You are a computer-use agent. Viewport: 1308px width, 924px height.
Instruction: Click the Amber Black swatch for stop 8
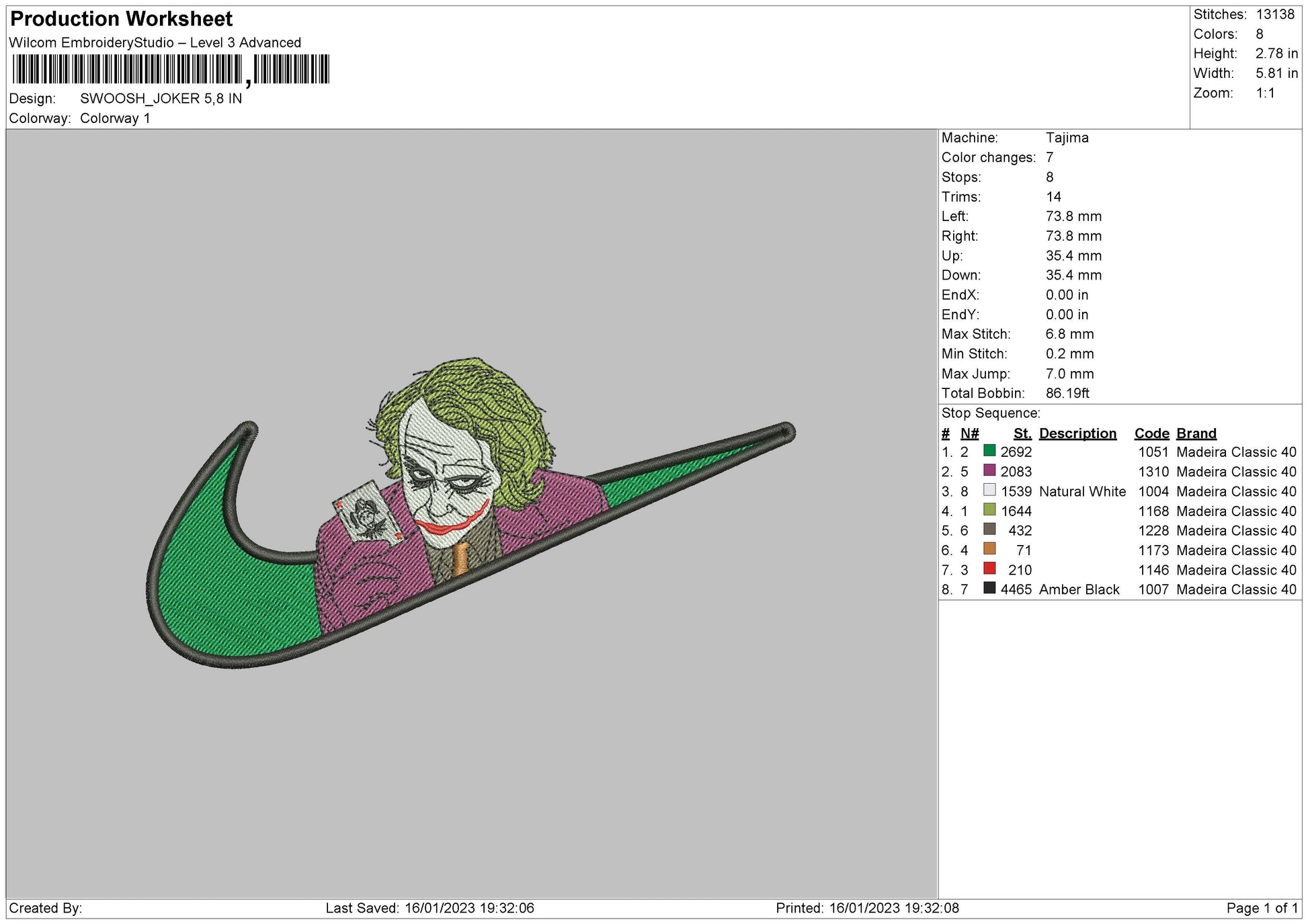coord(989,588)
